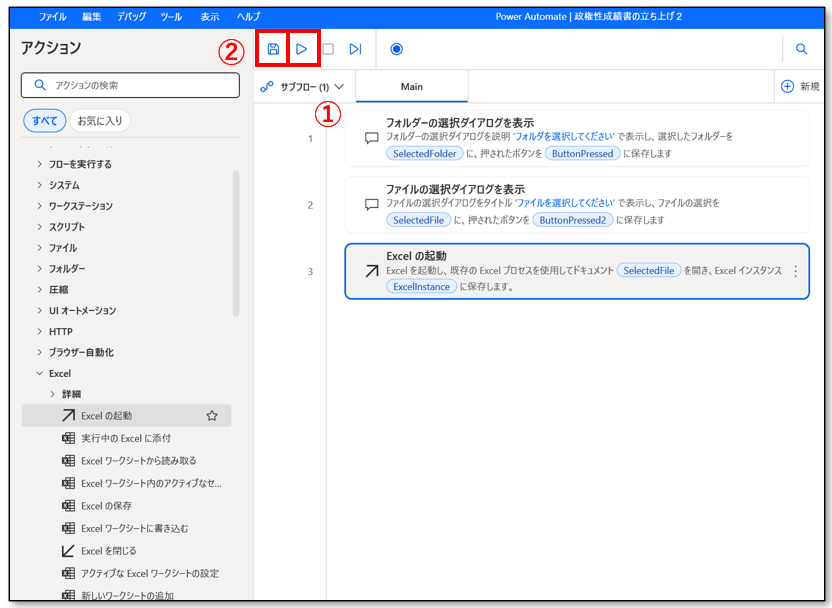This screenshot has width=832, height=608.
Task: Click the Save flow icon
Action: pos(273,49)
